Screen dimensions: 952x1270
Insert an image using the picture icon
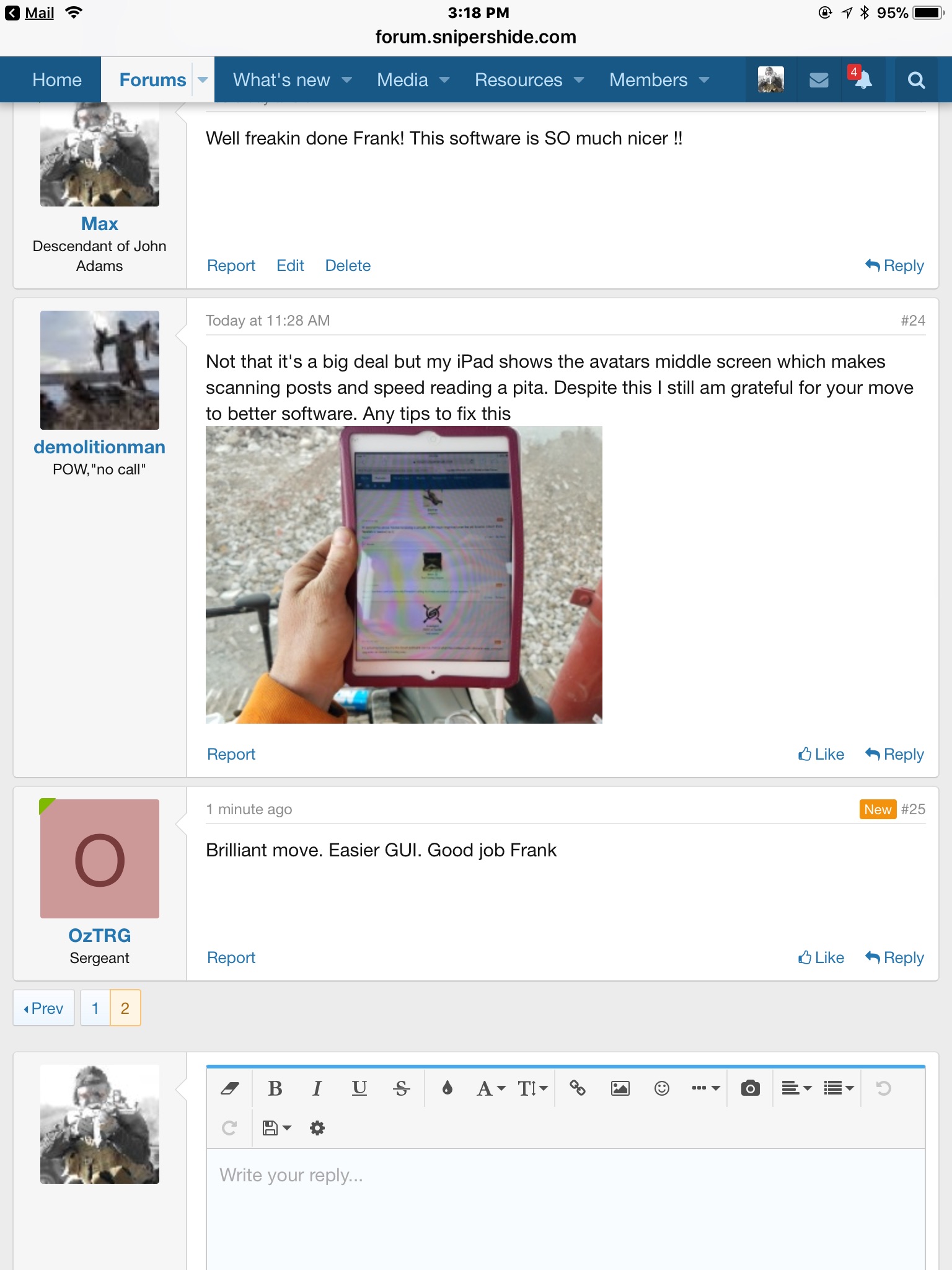coord(620,1088)
